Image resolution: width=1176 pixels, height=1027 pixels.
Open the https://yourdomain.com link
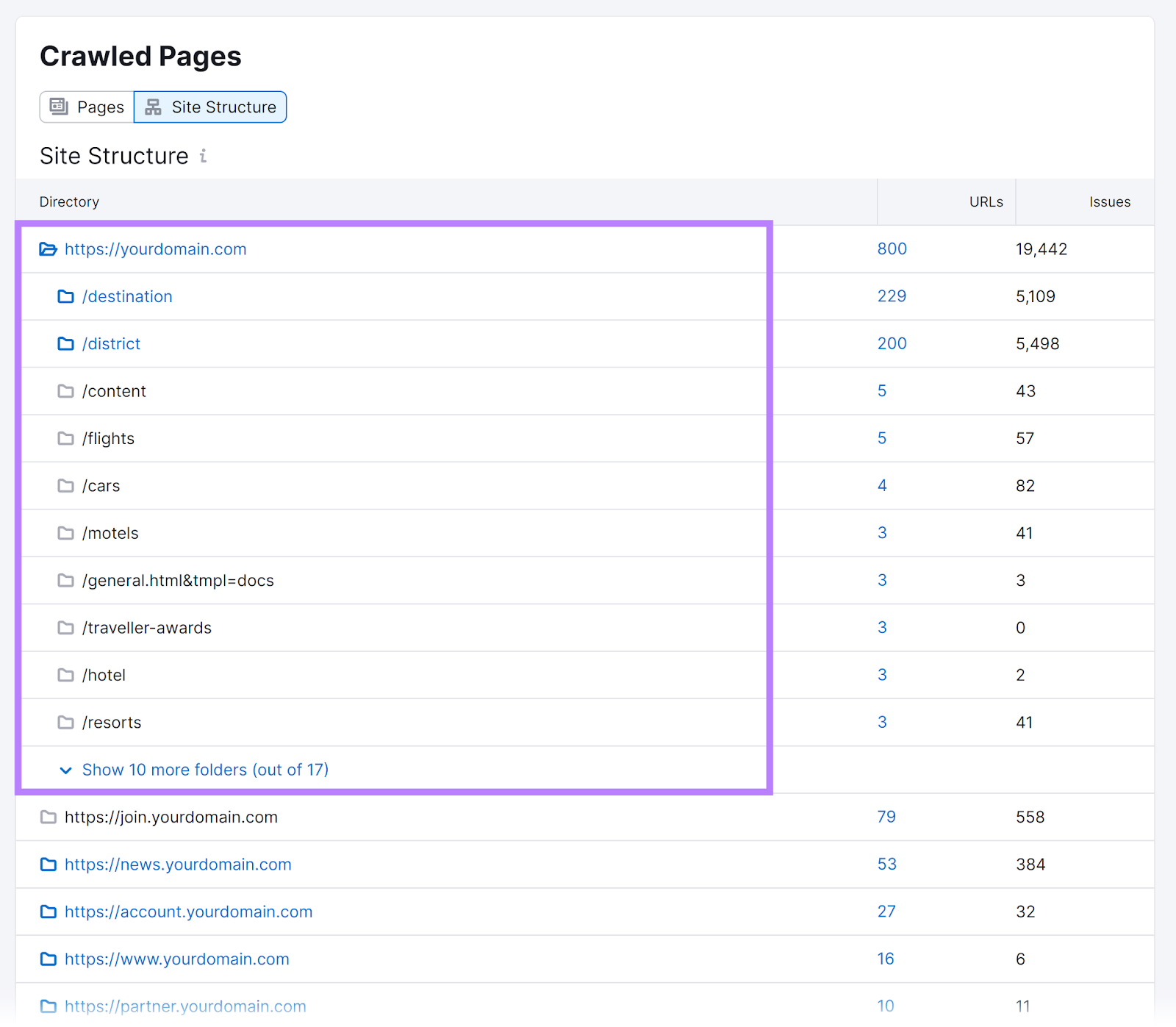pos(155,249)
